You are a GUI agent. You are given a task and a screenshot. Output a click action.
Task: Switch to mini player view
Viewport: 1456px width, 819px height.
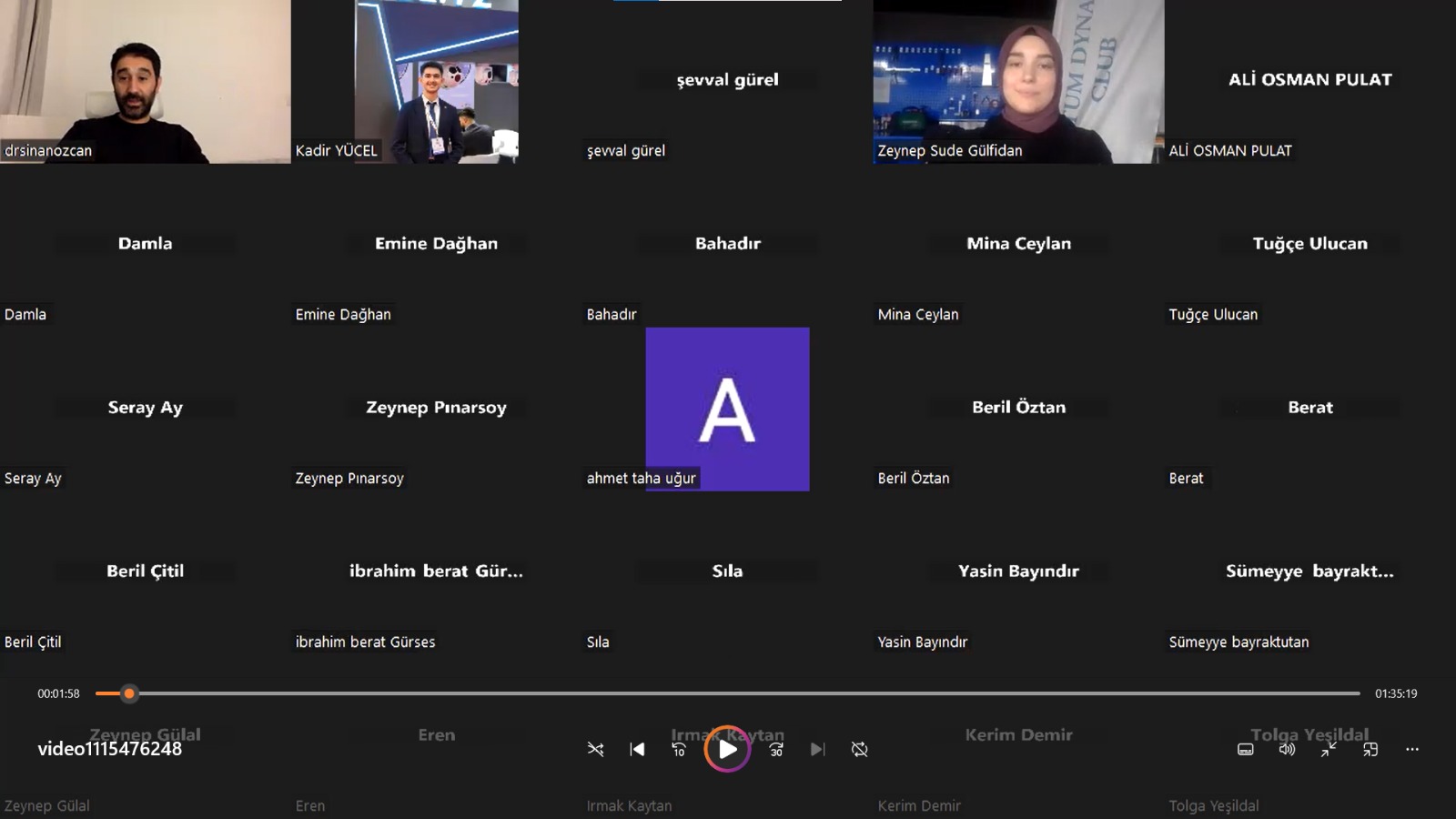[x=1370, y=749]
